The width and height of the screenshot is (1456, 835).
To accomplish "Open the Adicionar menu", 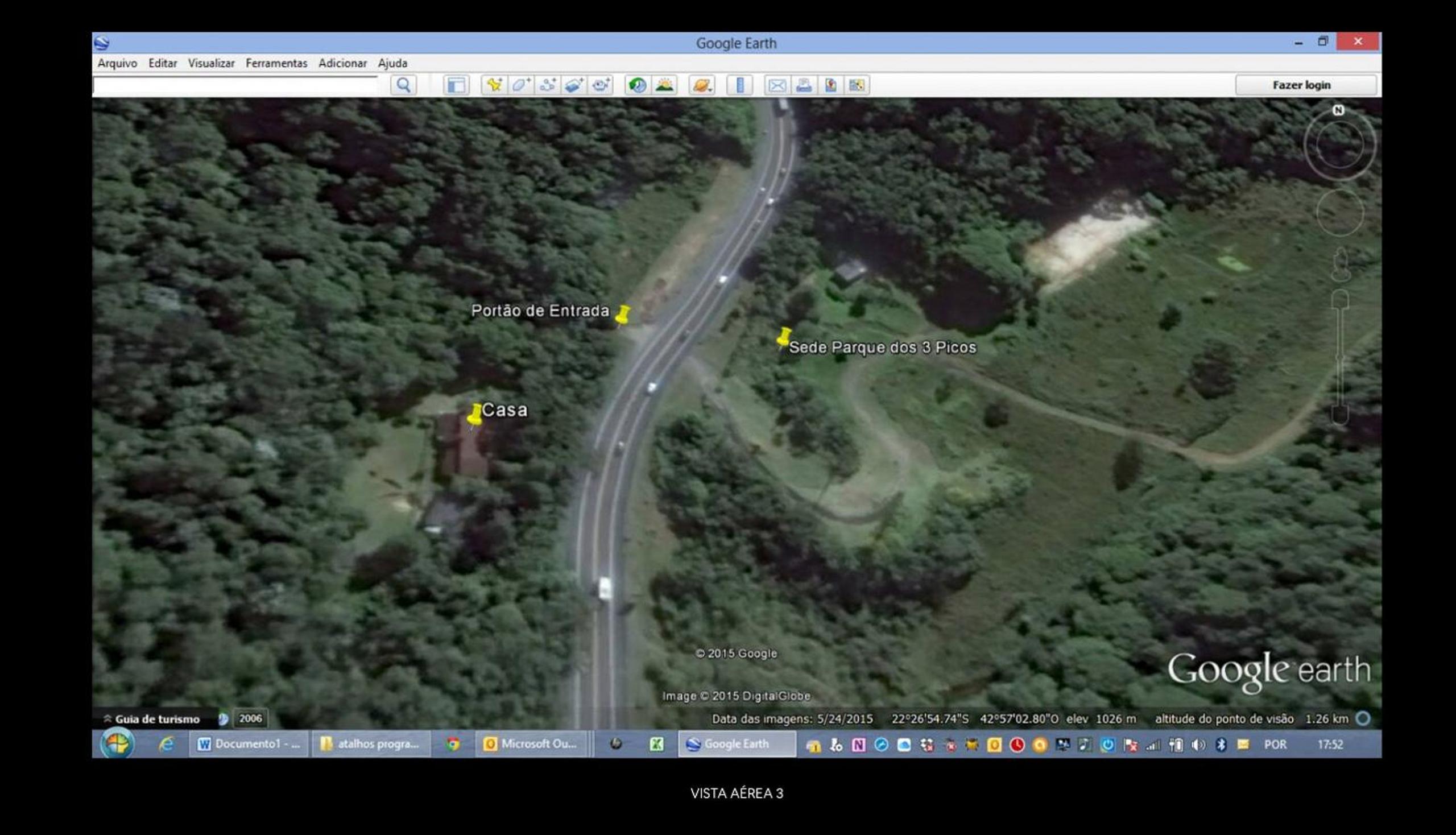I will pos(342,63).
